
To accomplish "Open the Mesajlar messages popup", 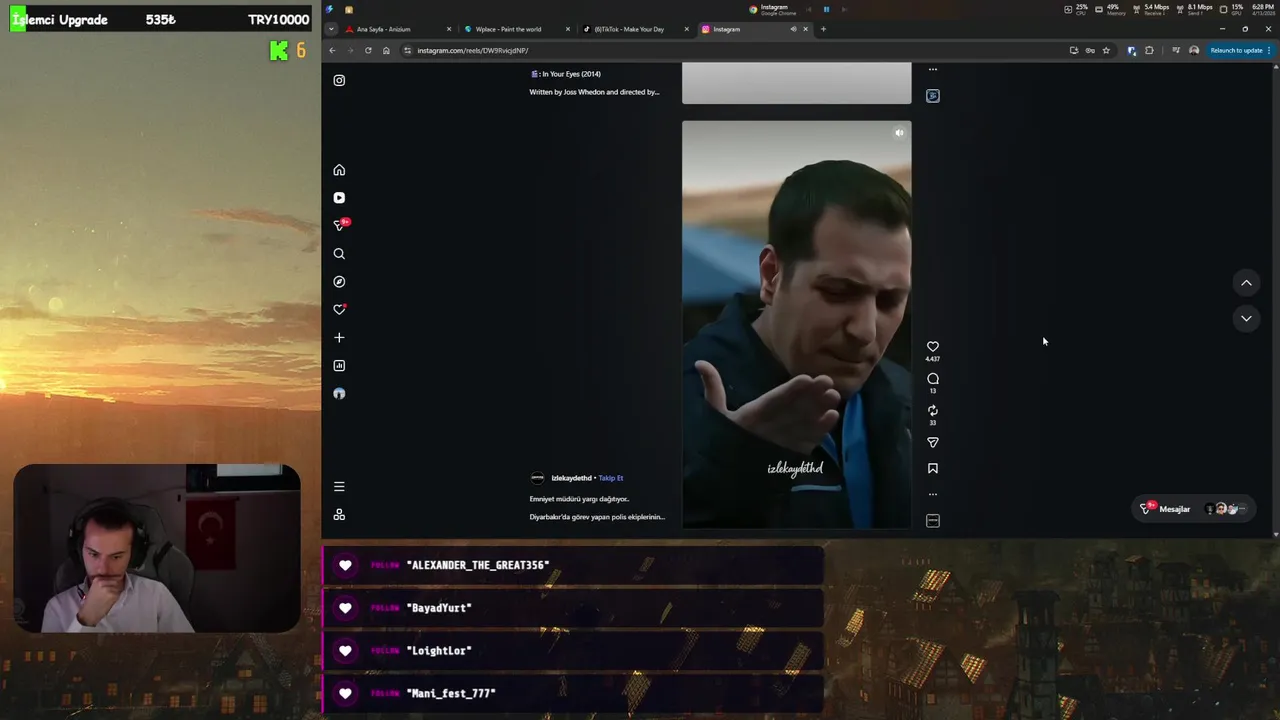I will [x=1195, y=509].
